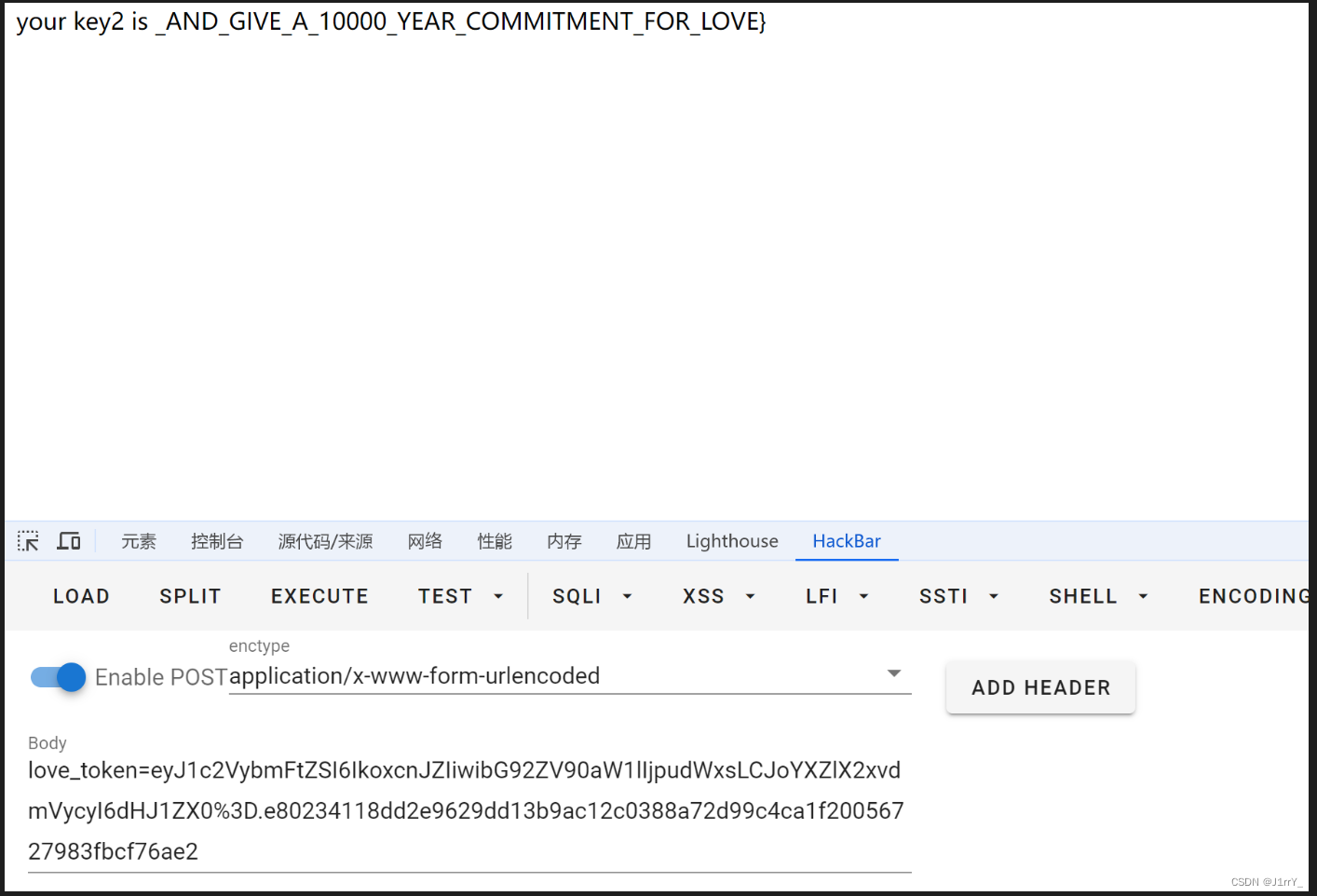Open the SQLI menu
Image resolution: width=1317 pixels, height=896 pixels.
tap(592, 596)
